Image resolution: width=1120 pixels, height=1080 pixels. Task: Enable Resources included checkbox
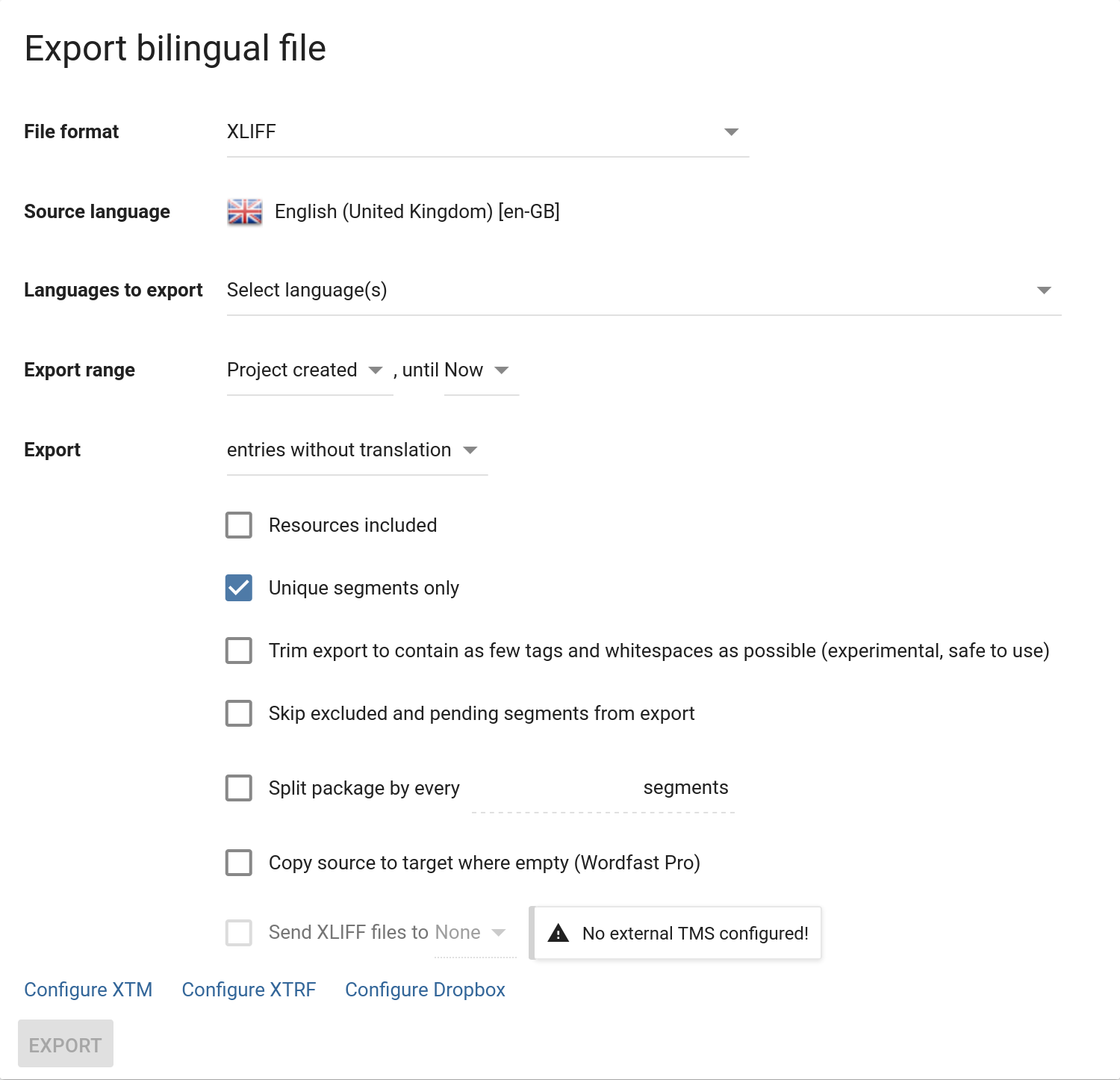tap(239, 525)
